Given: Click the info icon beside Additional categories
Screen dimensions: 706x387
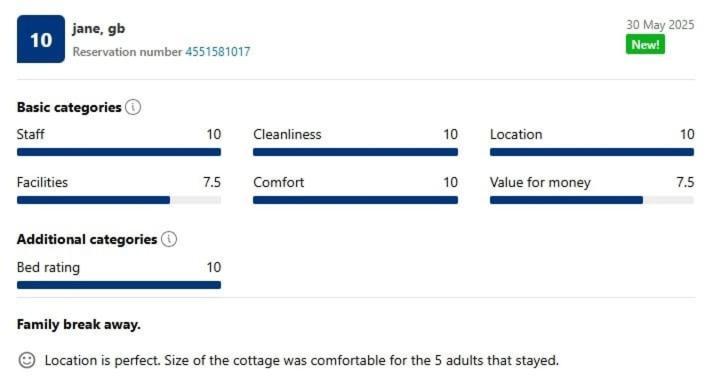Looking at the screenshot, I should tap(169, 239).
